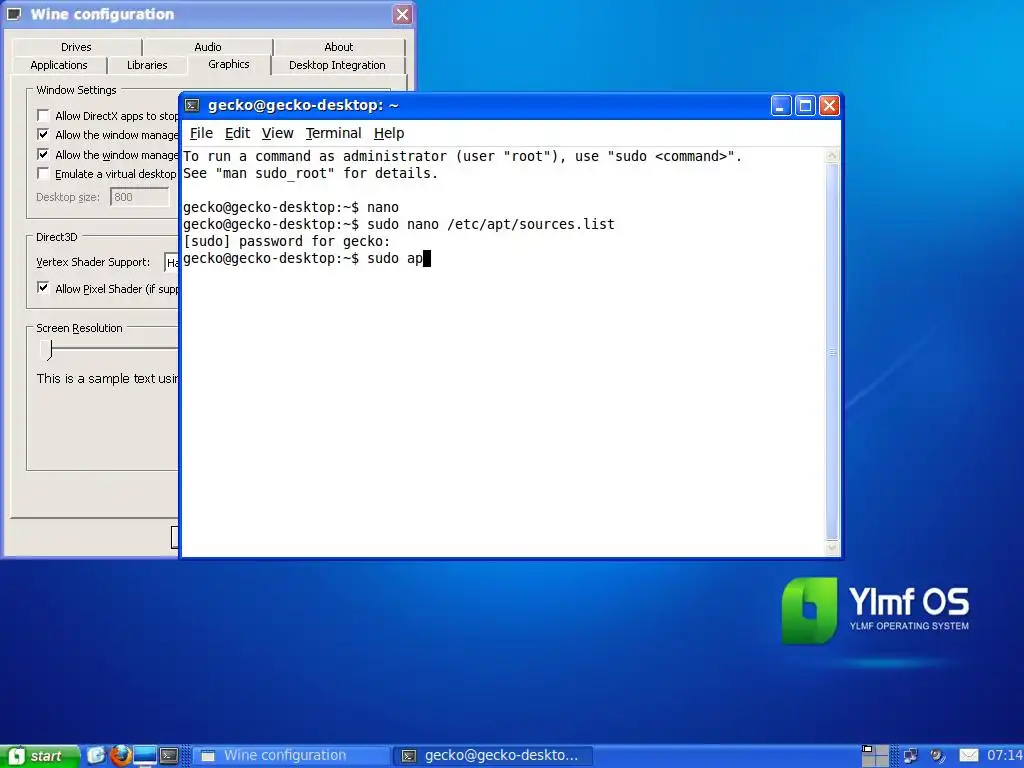Open the mail envelope tray icon

click(x=968, y=756)
